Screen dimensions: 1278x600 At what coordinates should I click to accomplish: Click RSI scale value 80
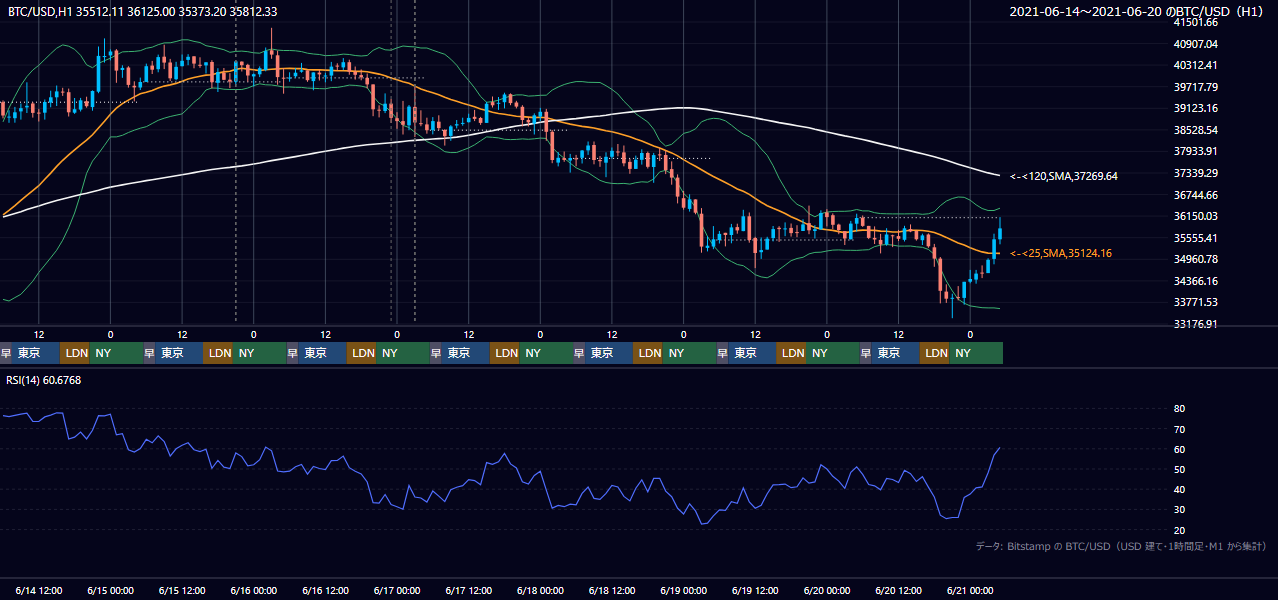(x=1180, y=409)
